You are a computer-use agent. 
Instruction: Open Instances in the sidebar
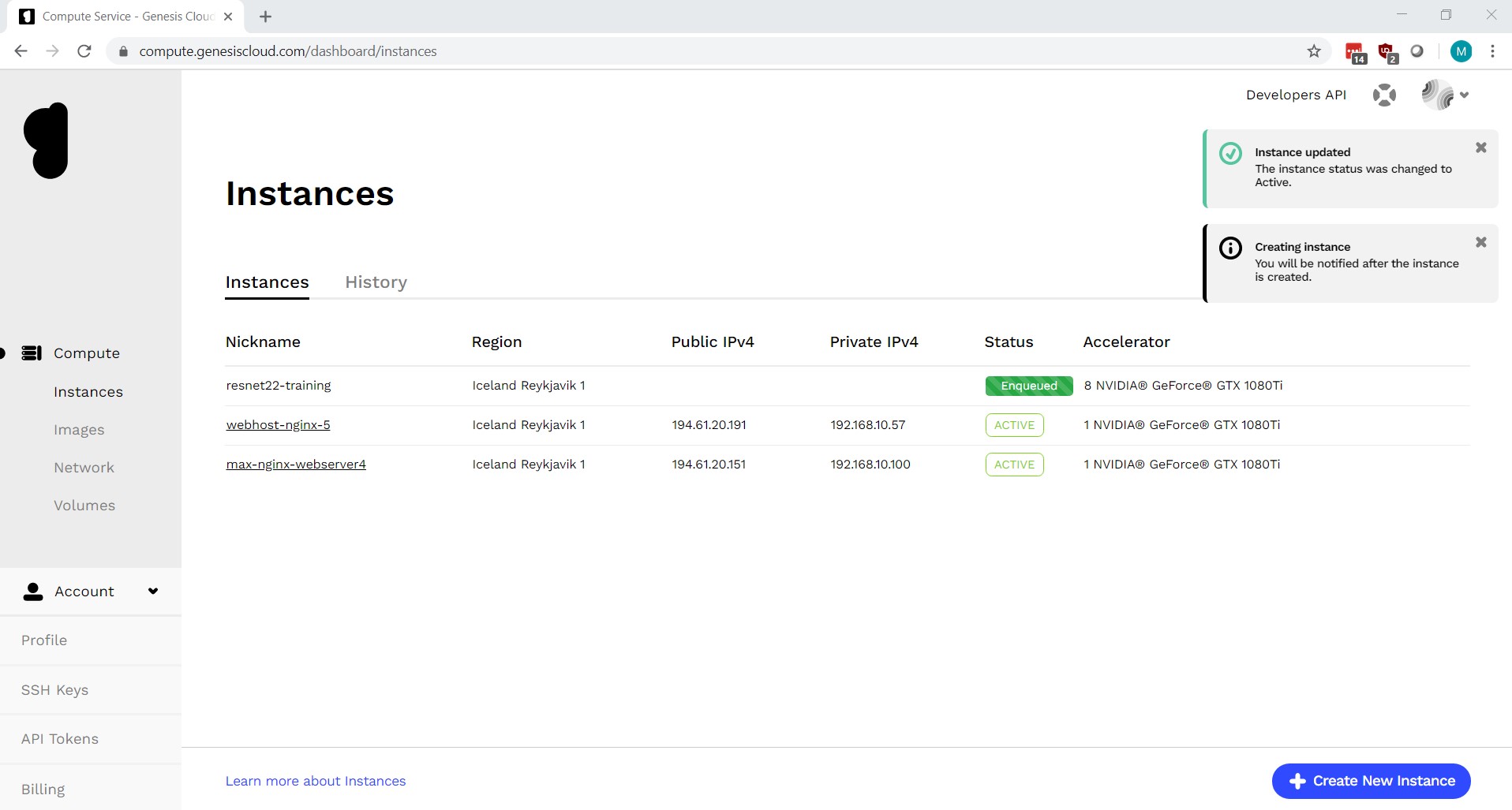point(88,391)
